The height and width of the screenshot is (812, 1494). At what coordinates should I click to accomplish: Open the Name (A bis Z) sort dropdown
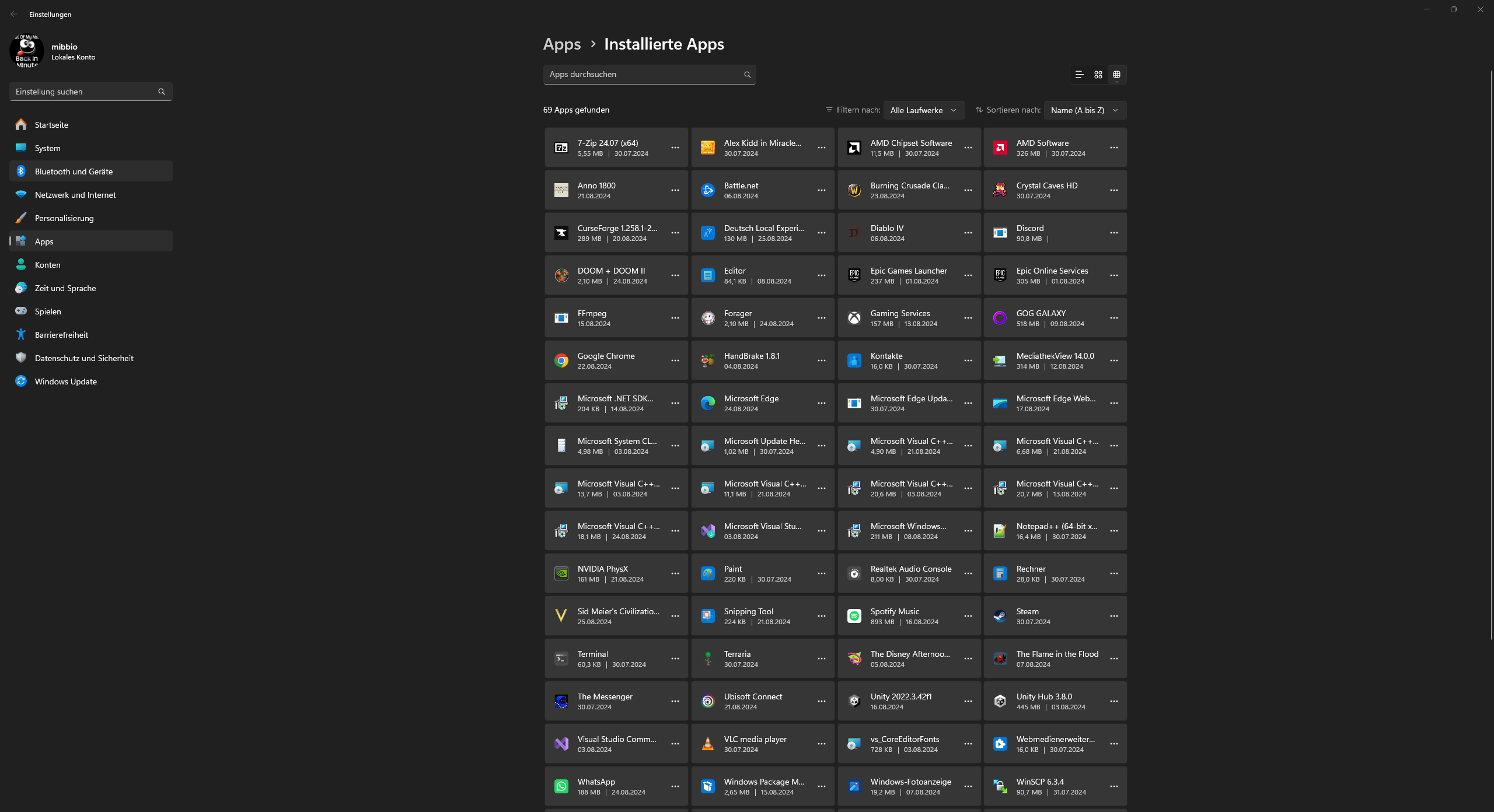[1084, 110]
